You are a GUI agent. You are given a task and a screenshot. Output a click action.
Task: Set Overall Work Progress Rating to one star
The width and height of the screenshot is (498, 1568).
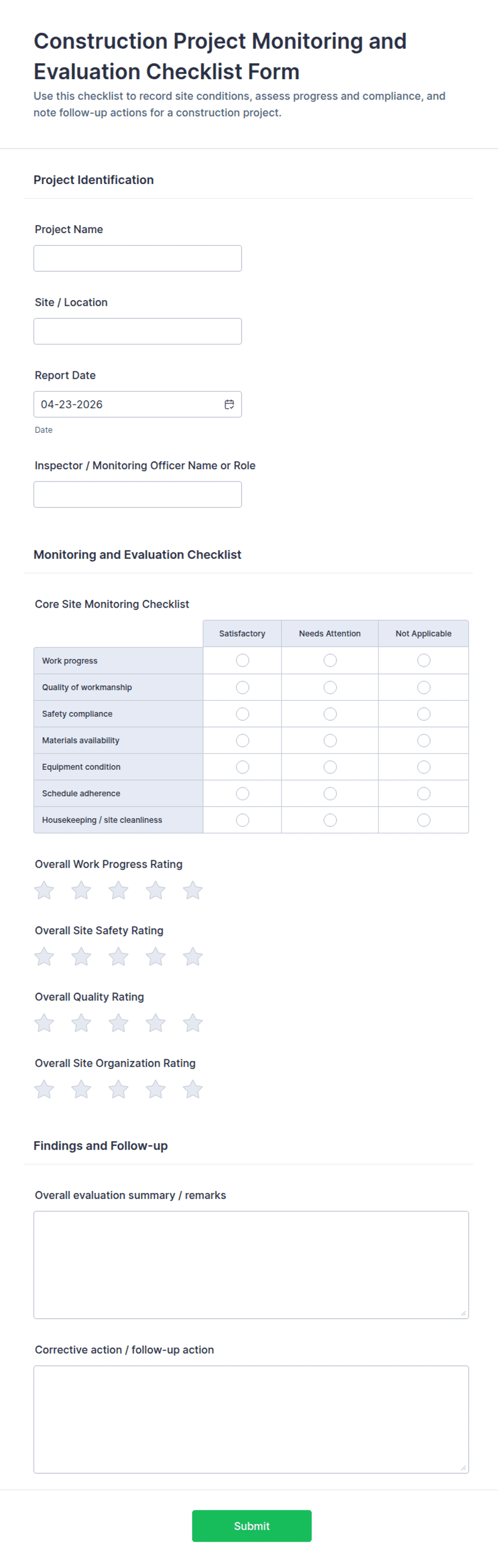(44, 890)
